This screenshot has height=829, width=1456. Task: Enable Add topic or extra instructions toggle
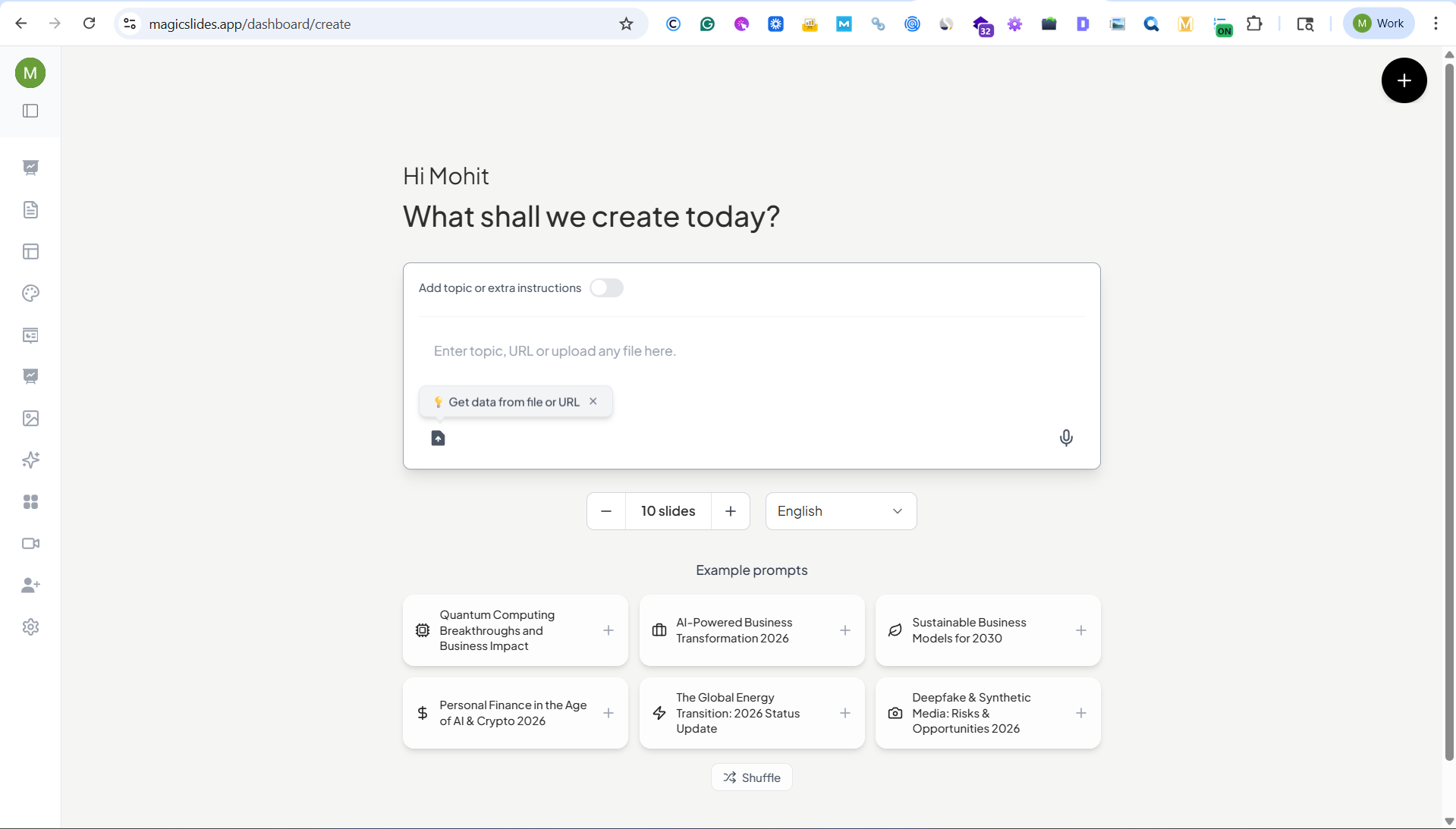point(606,288)
